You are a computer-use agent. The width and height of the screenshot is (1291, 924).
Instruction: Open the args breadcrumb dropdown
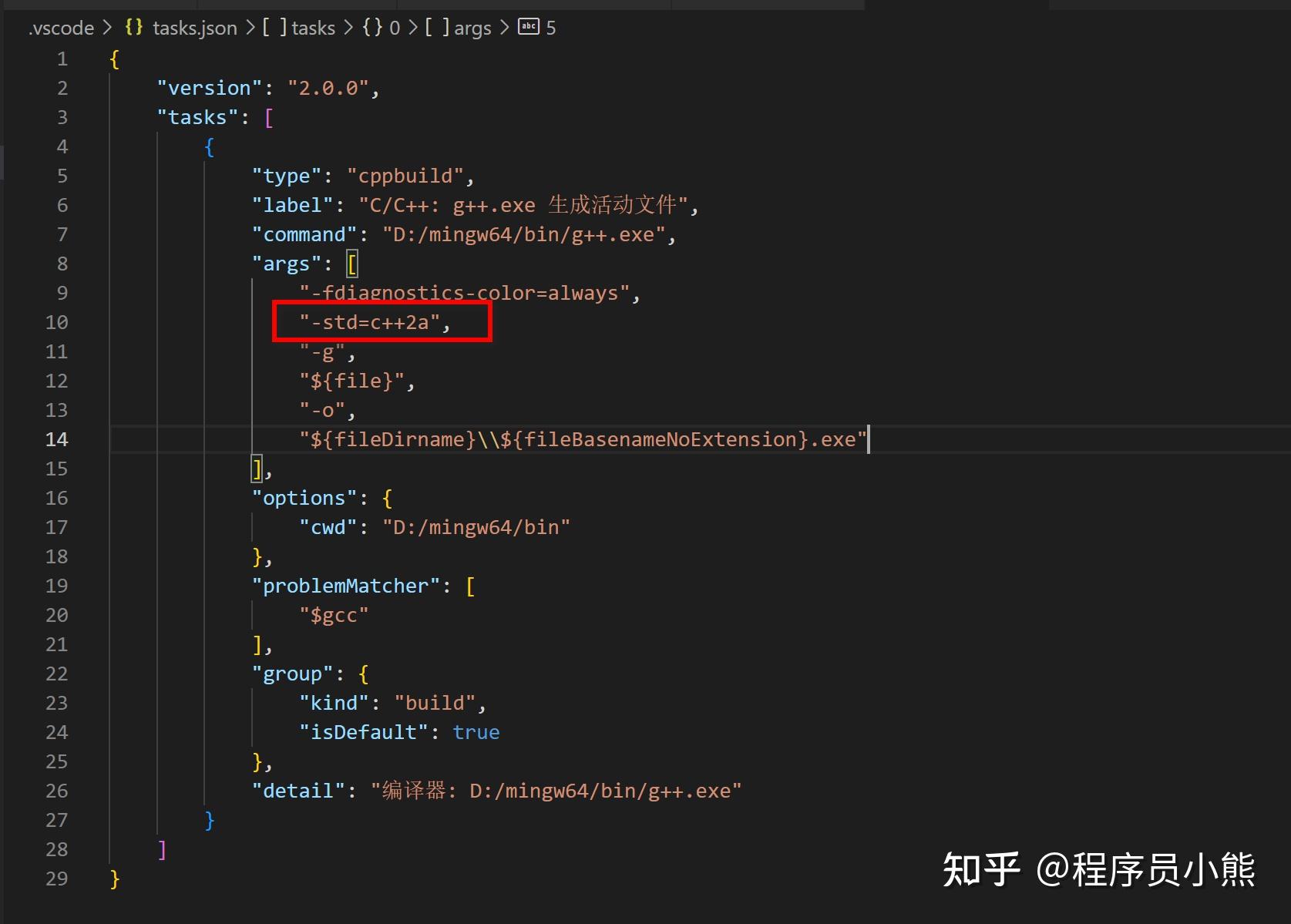(x=473, y=28)
